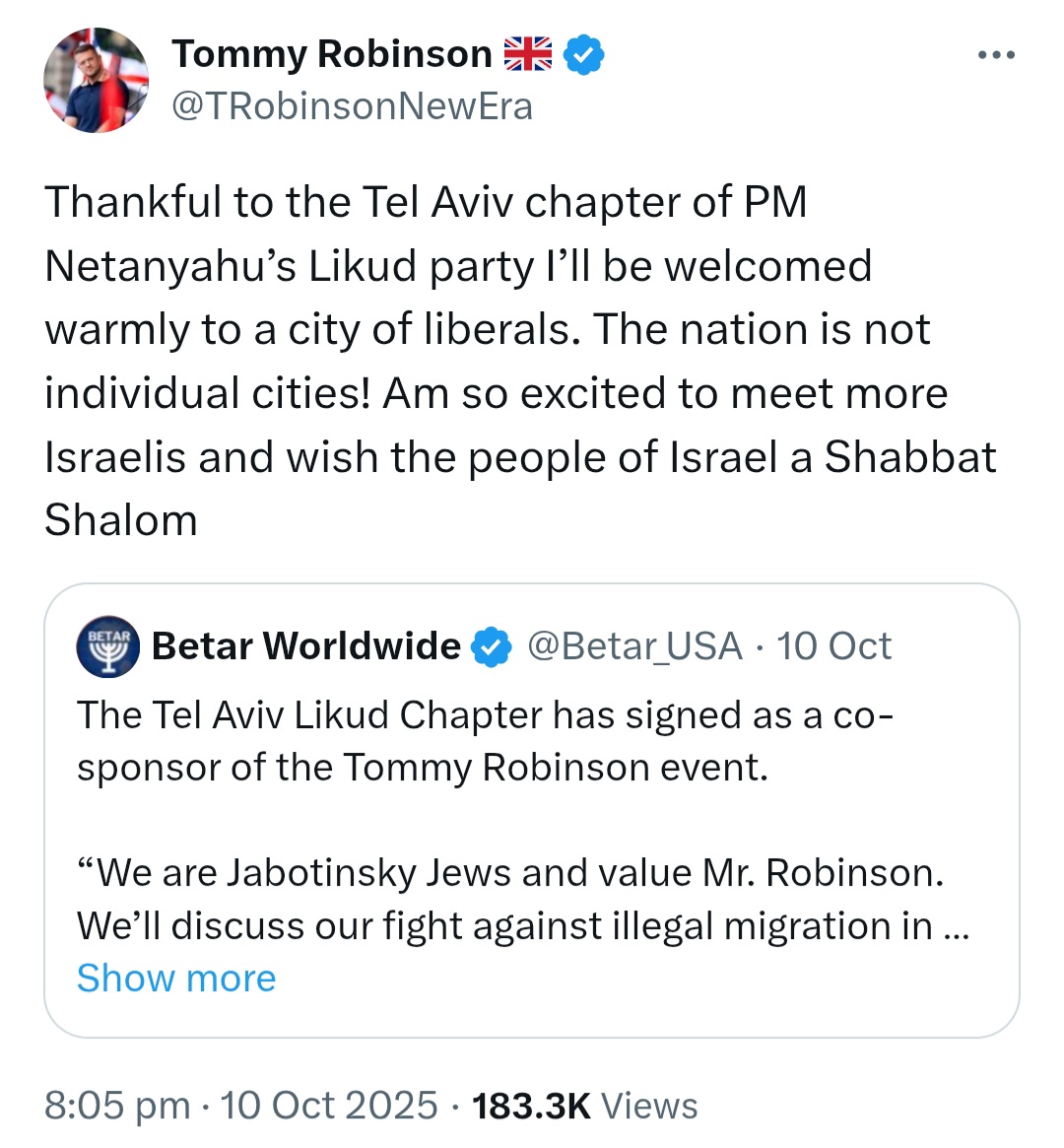
Task: Open the Betar Worldwide account name
Action: (305, 645)
